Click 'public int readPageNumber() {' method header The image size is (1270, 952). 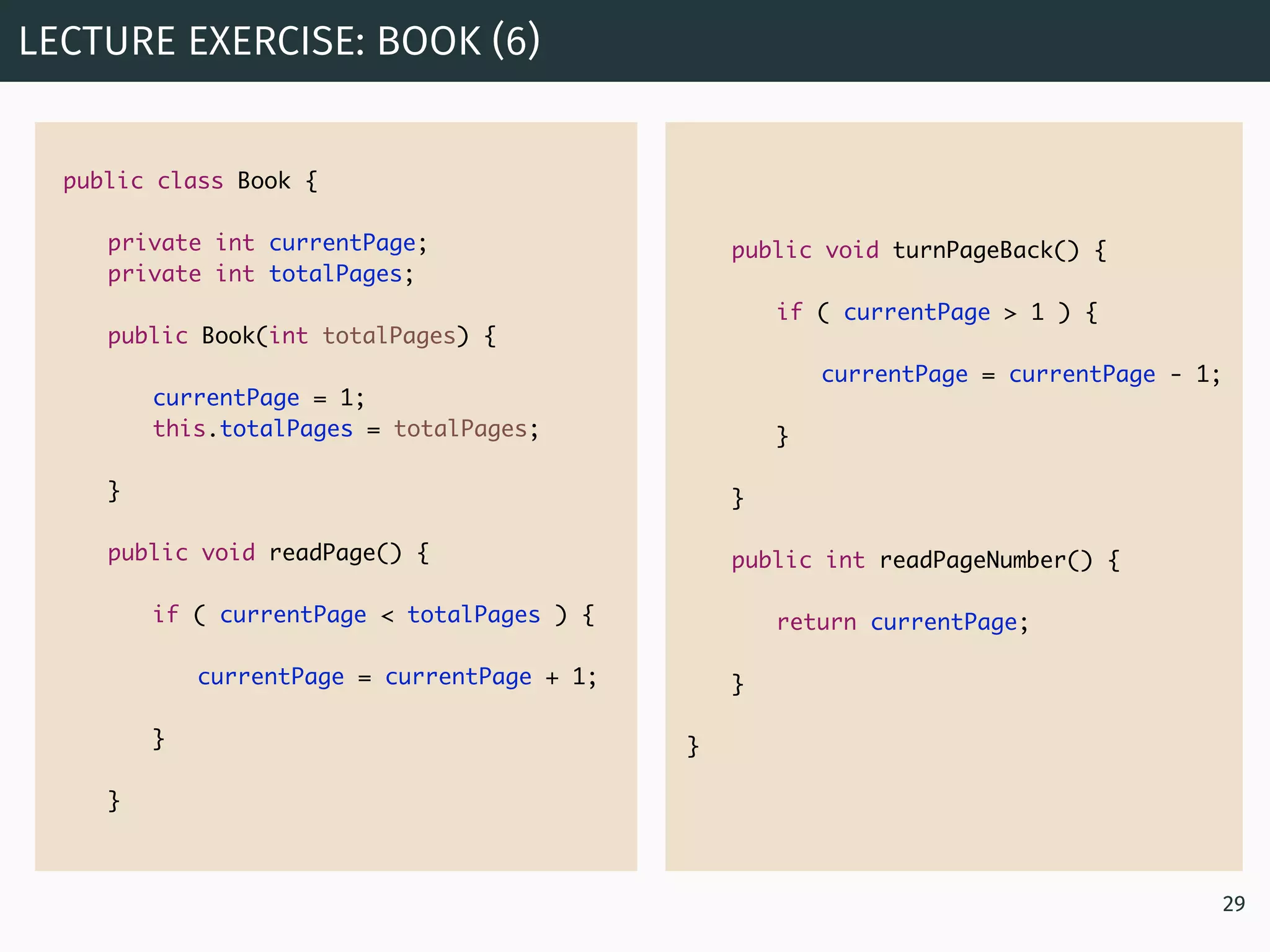[926, 560]
